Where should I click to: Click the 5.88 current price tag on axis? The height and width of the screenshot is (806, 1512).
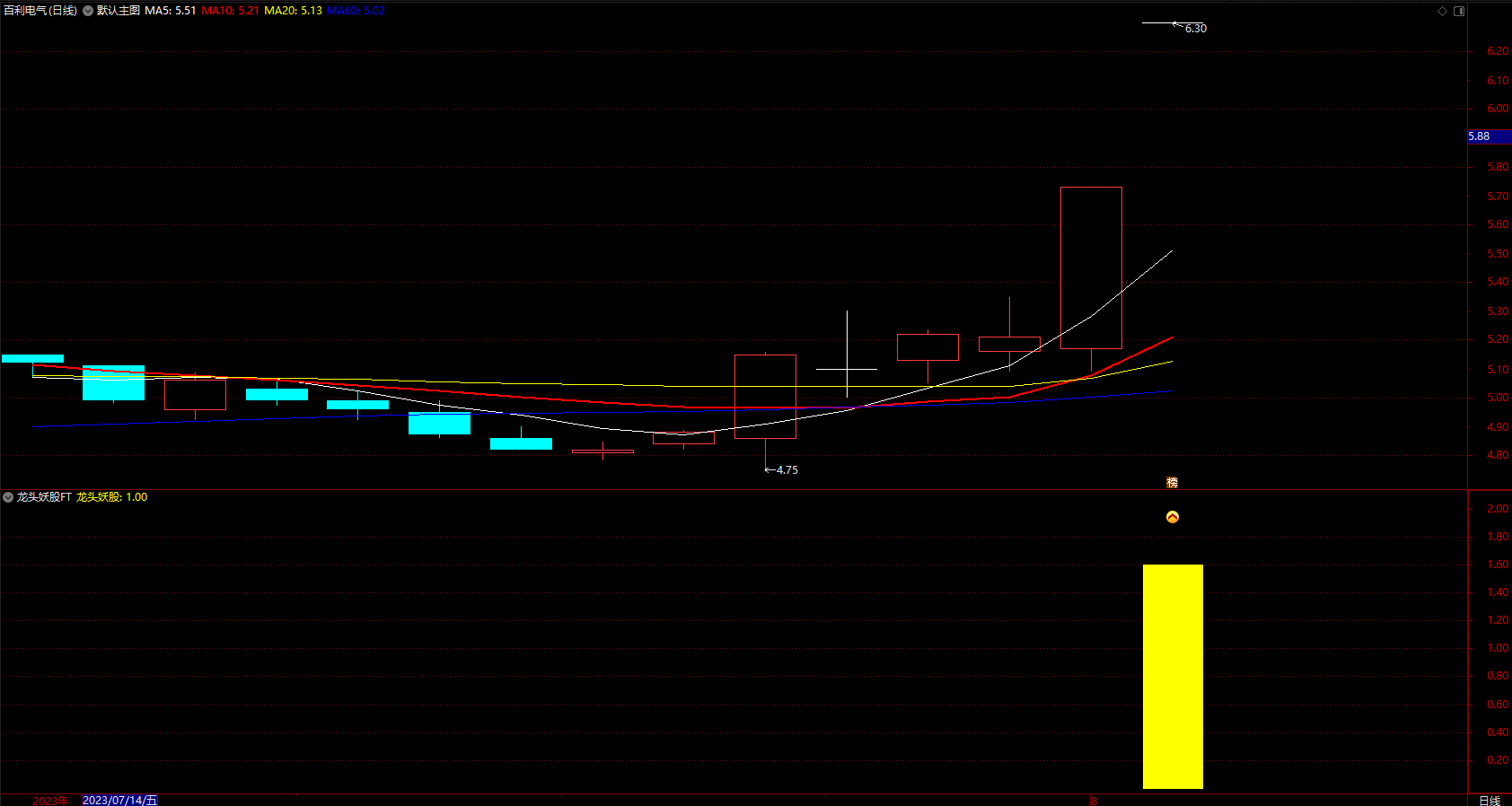(x=1490, y=136)
